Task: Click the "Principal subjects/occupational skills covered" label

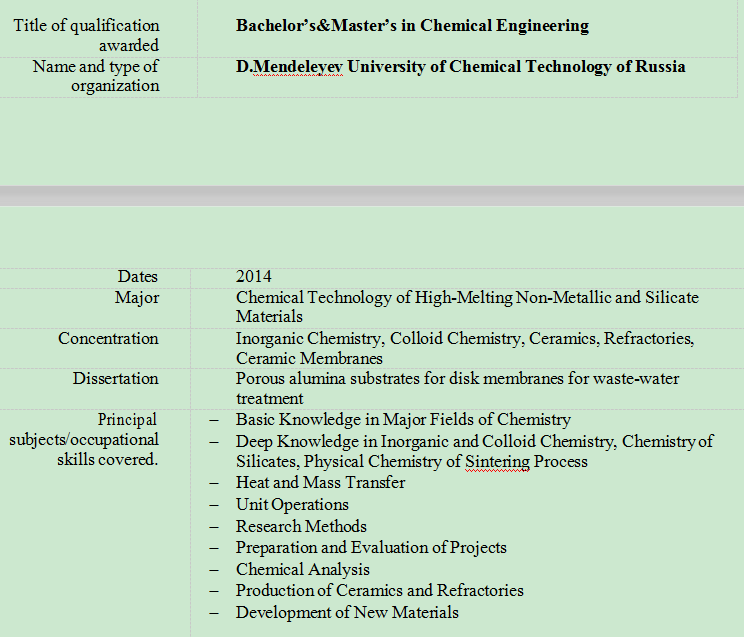Action: (x=85, y=439)
